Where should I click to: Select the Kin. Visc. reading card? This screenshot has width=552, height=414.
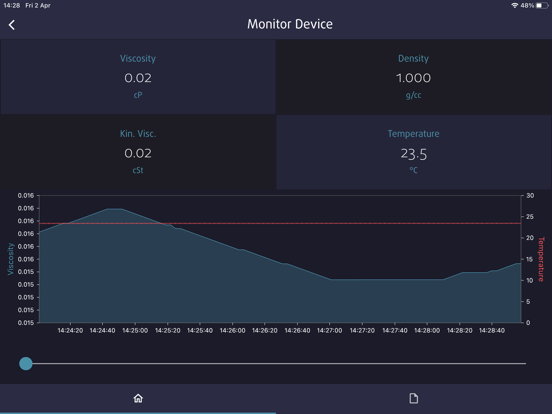138,152
